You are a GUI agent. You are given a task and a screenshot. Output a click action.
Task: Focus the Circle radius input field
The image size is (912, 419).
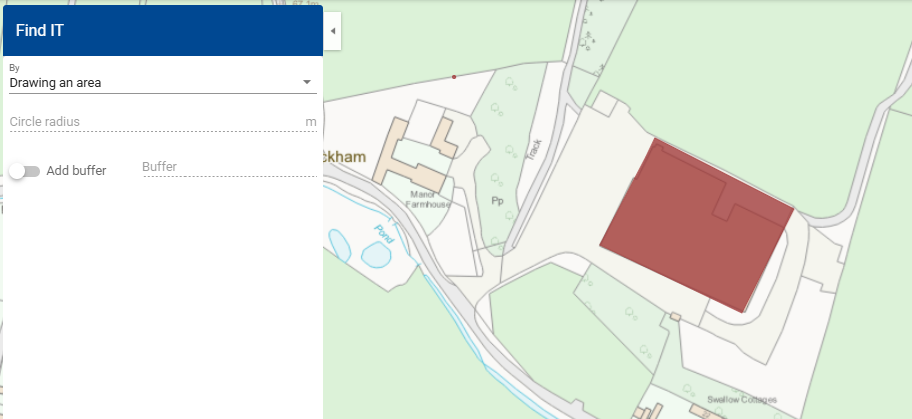pos(155,122)
